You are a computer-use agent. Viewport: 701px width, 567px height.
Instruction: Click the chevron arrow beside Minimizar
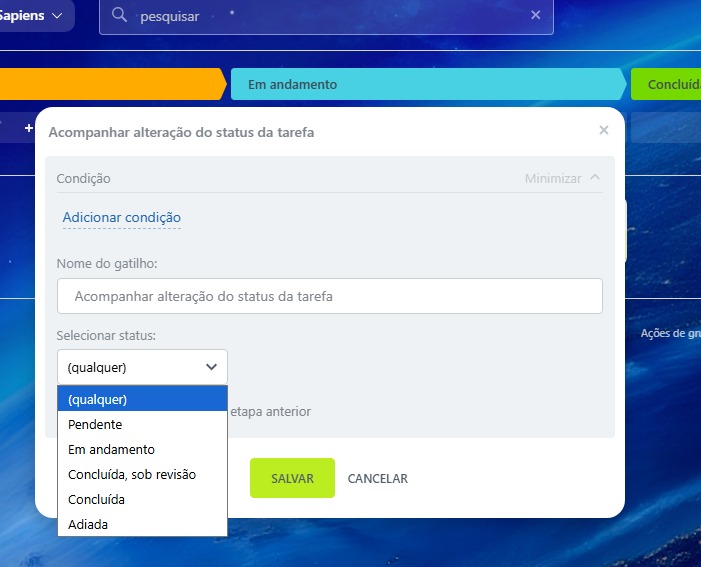[596, 178]
